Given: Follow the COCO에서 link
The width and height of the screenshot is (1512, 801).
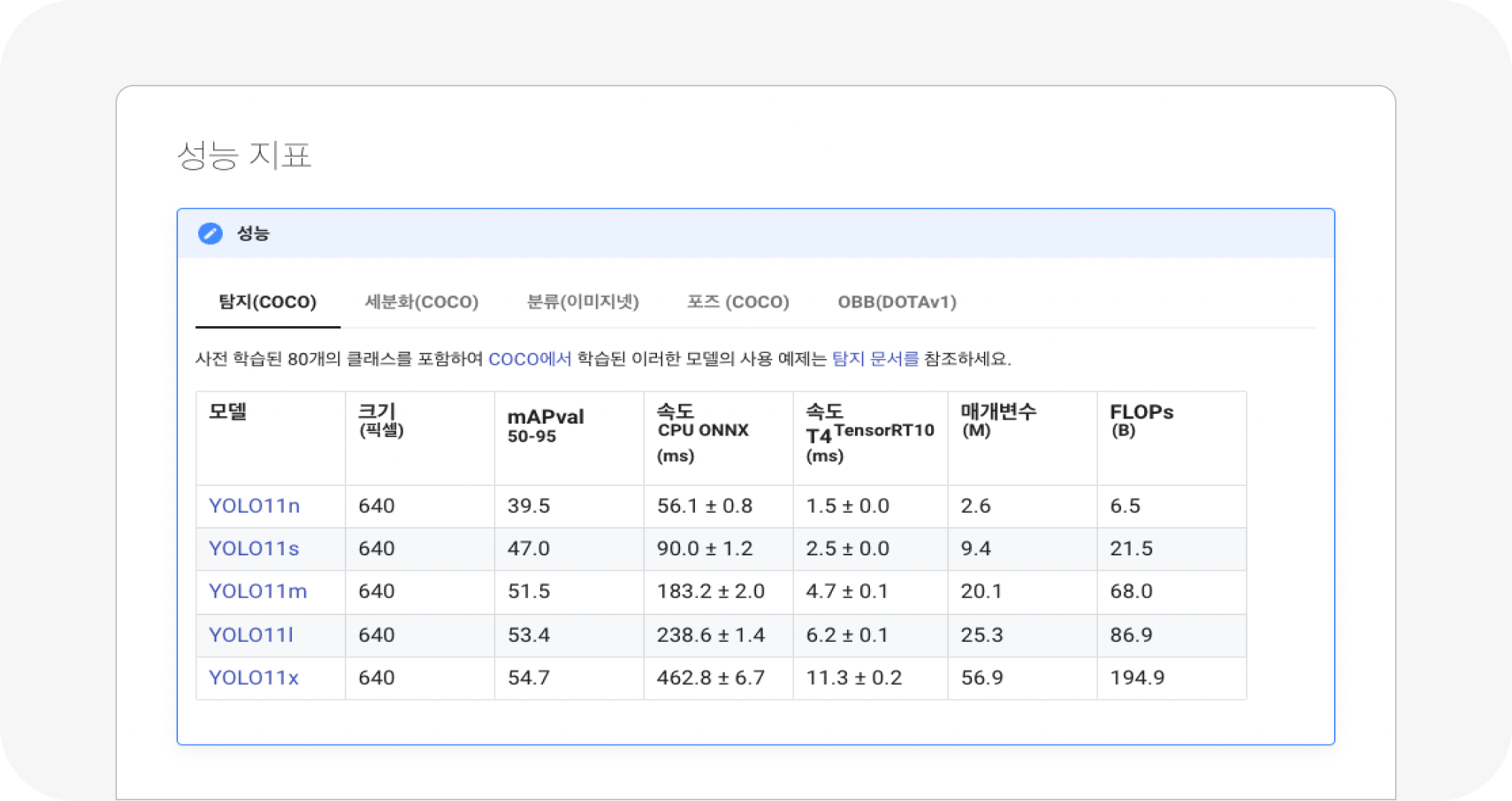Looking at the screenshot, I should tap(530, 359).
